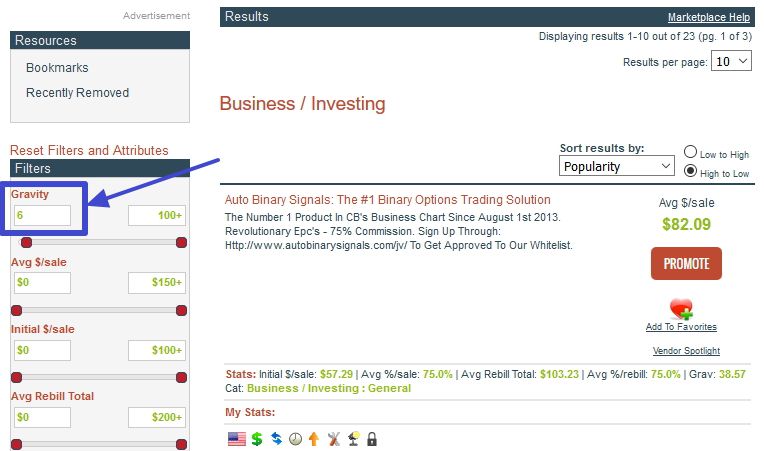This screenshot has height=451, width=764.
Task: Click the blue recurring arrows icon
Action: [276, 439]
